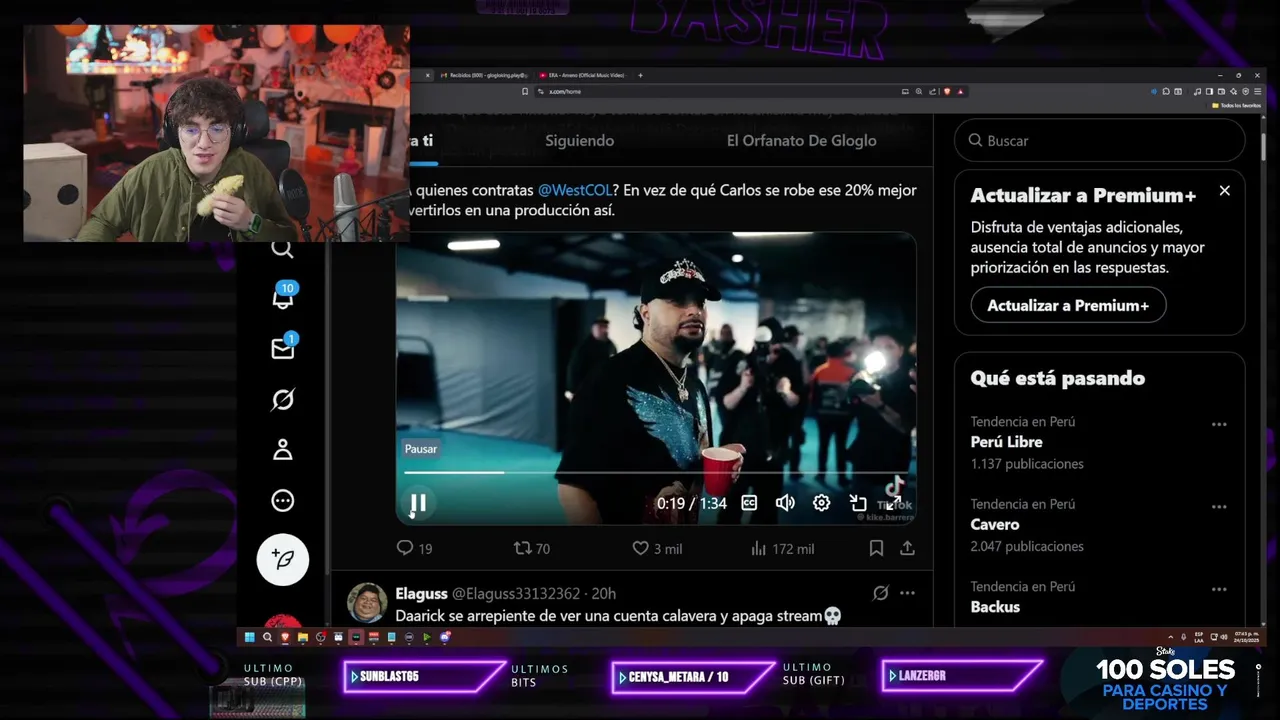Open the taskbar clock showing 07:43 p. m.
The image size is (1280, 720).
[x=1244, y=637]
